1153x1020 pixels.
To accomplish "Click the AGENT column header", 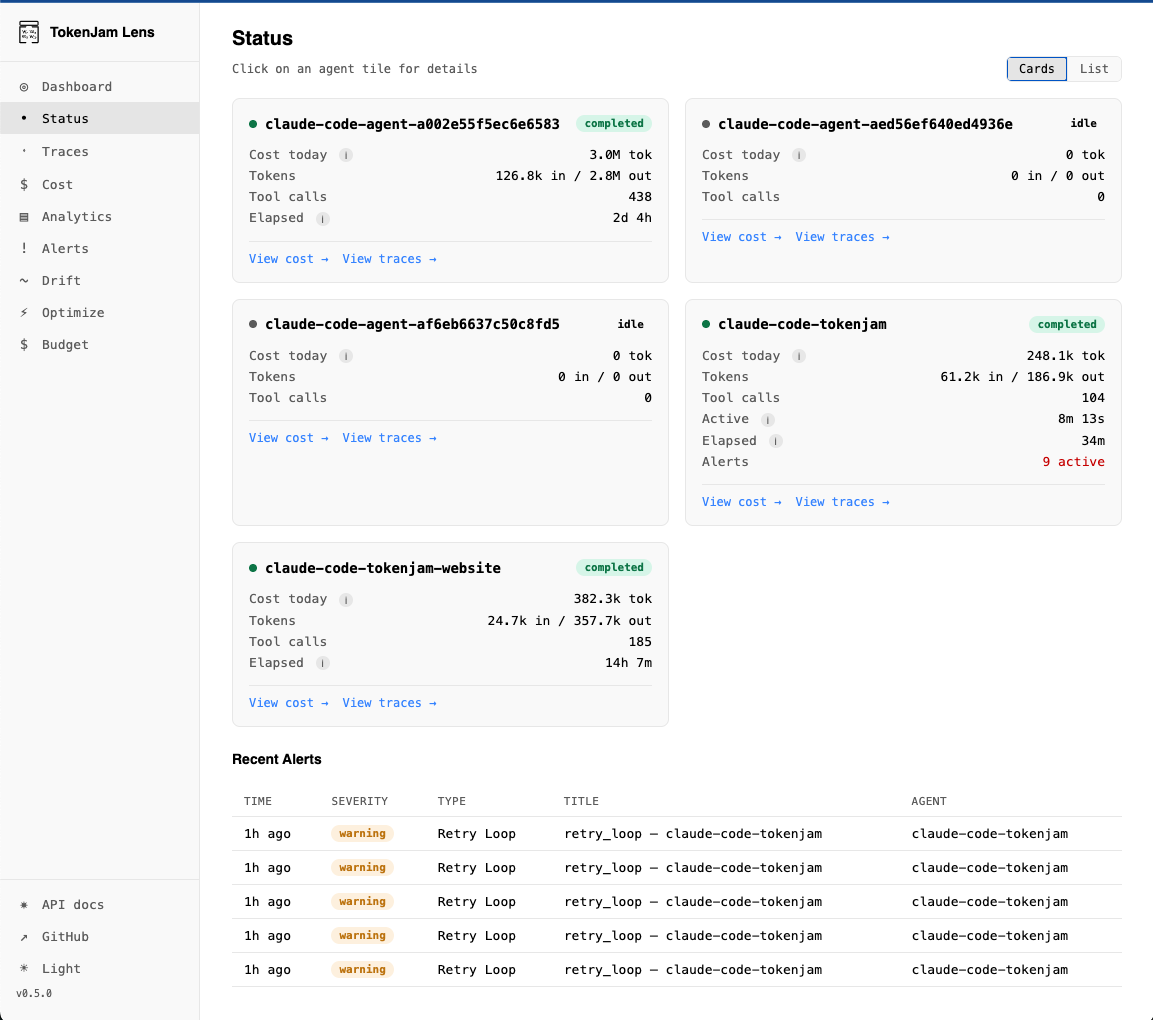I will click(929, 802).
